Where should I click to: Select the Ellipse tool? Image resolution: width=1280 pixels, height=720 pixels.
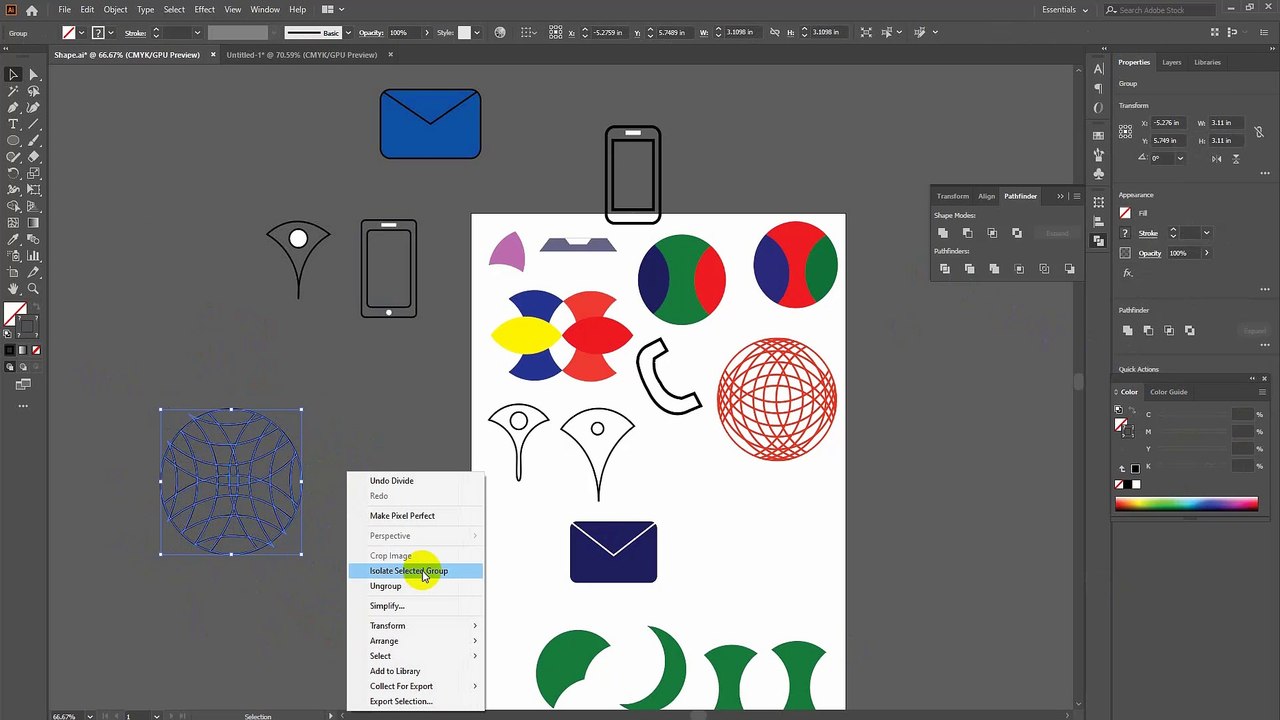tap(13, 140)
